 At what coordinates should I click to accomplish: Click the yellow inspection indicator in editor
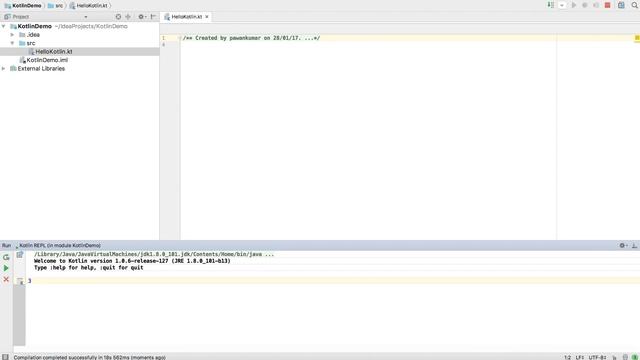pos(637,38)
